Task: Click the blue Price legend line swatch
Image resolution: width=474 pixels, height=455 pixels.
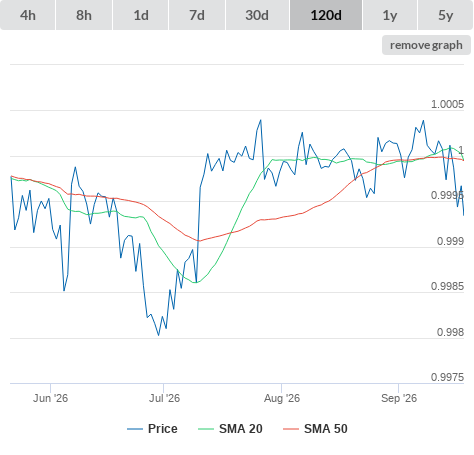Action: 135,429
